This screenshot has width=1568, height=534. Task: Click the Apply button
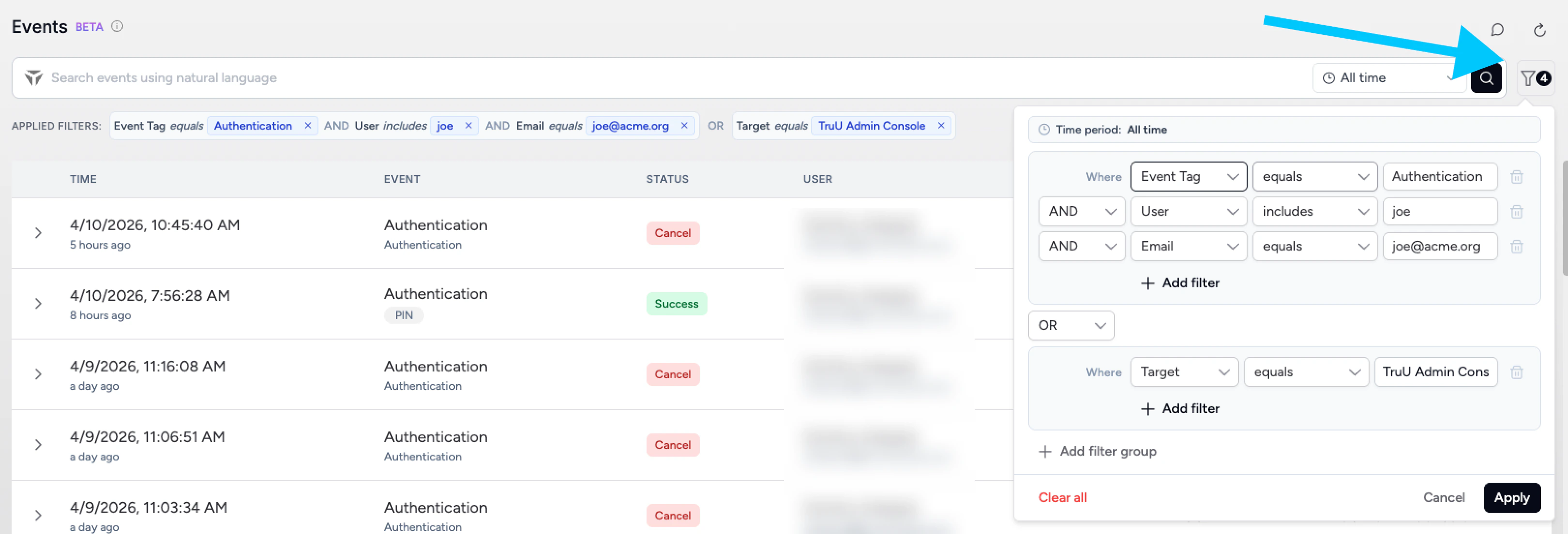(1511, 498)
